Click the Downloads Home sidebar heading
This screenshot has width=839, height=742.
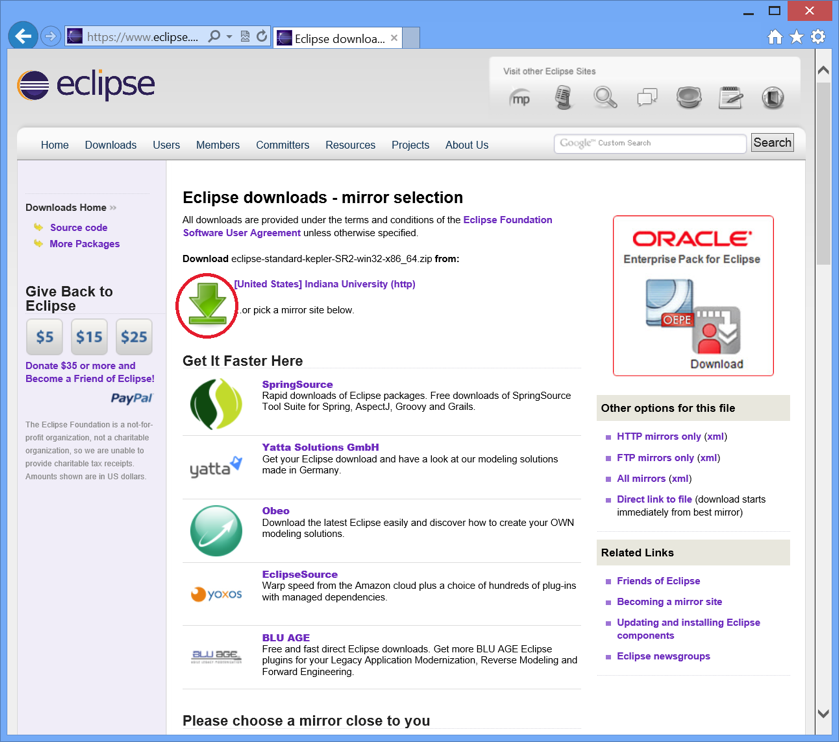[x=66, y=208]
